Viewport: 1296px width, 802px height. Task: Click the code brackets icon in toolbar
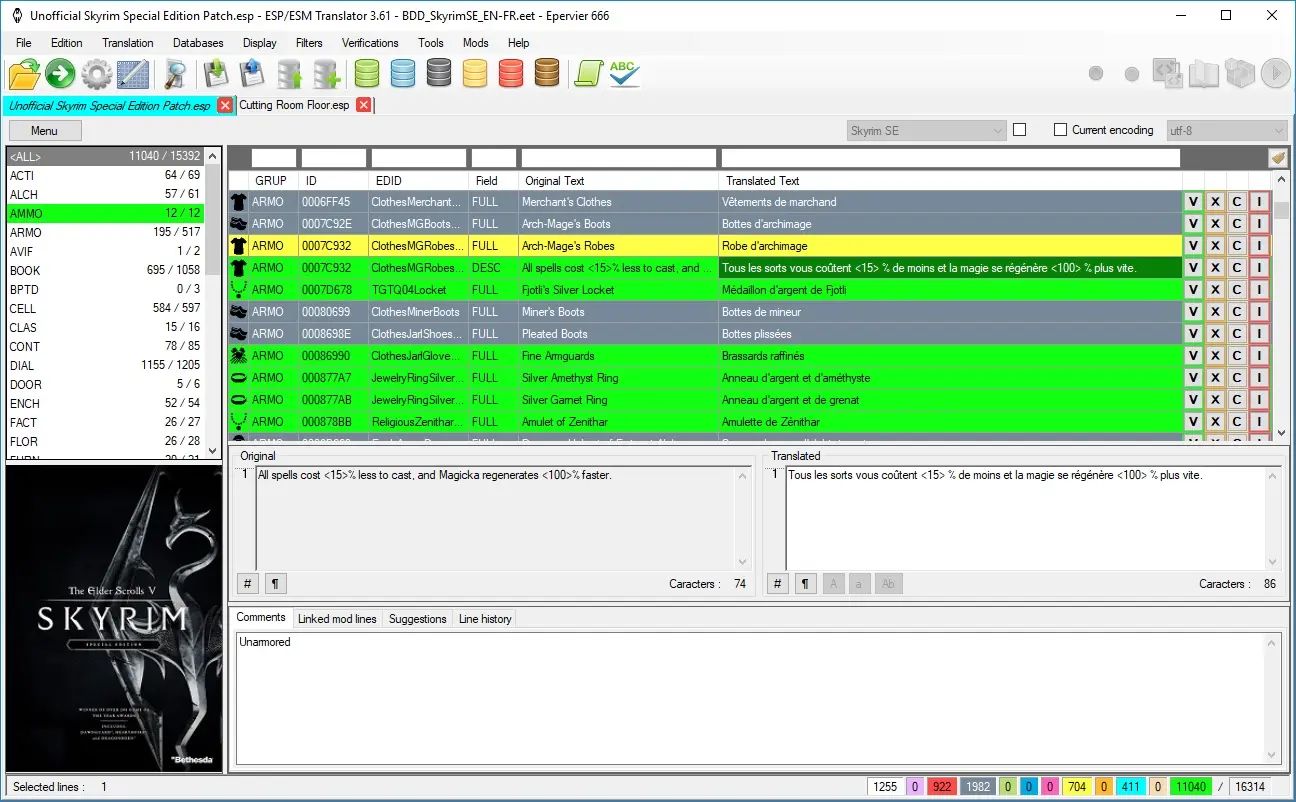click(1167, 73)
